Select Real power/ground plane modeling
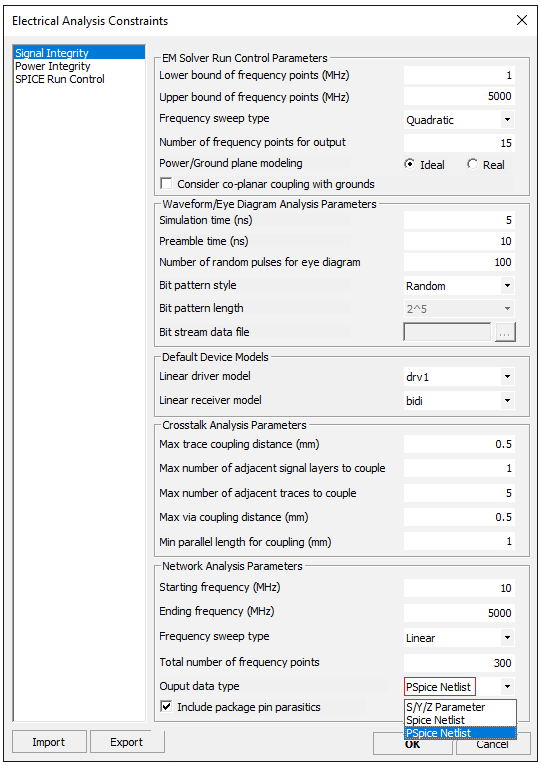Screen dimensions: 542x766 (472, 165)
